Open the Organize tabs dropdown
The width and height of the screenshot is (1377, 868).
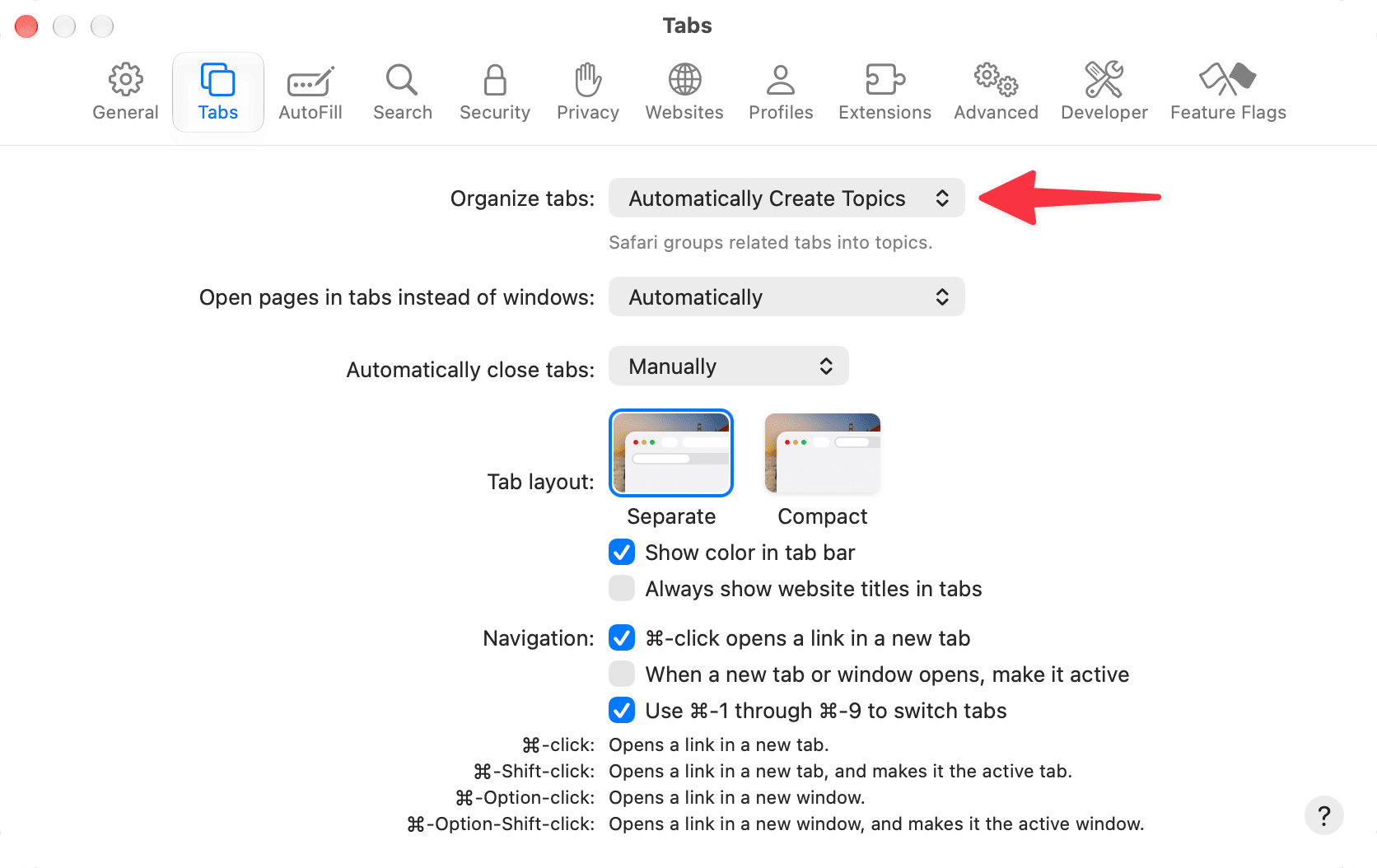pos(787,198)
